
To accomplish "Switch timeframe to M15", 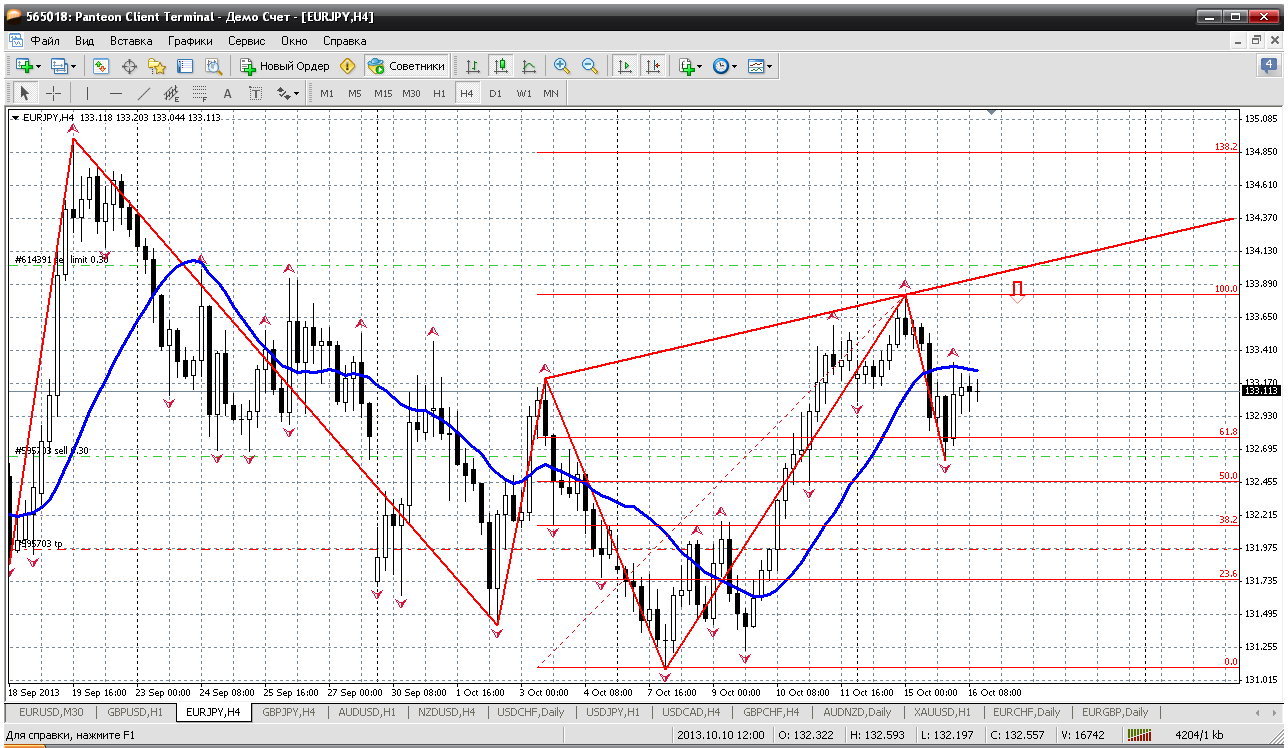I will pos(383,93).
